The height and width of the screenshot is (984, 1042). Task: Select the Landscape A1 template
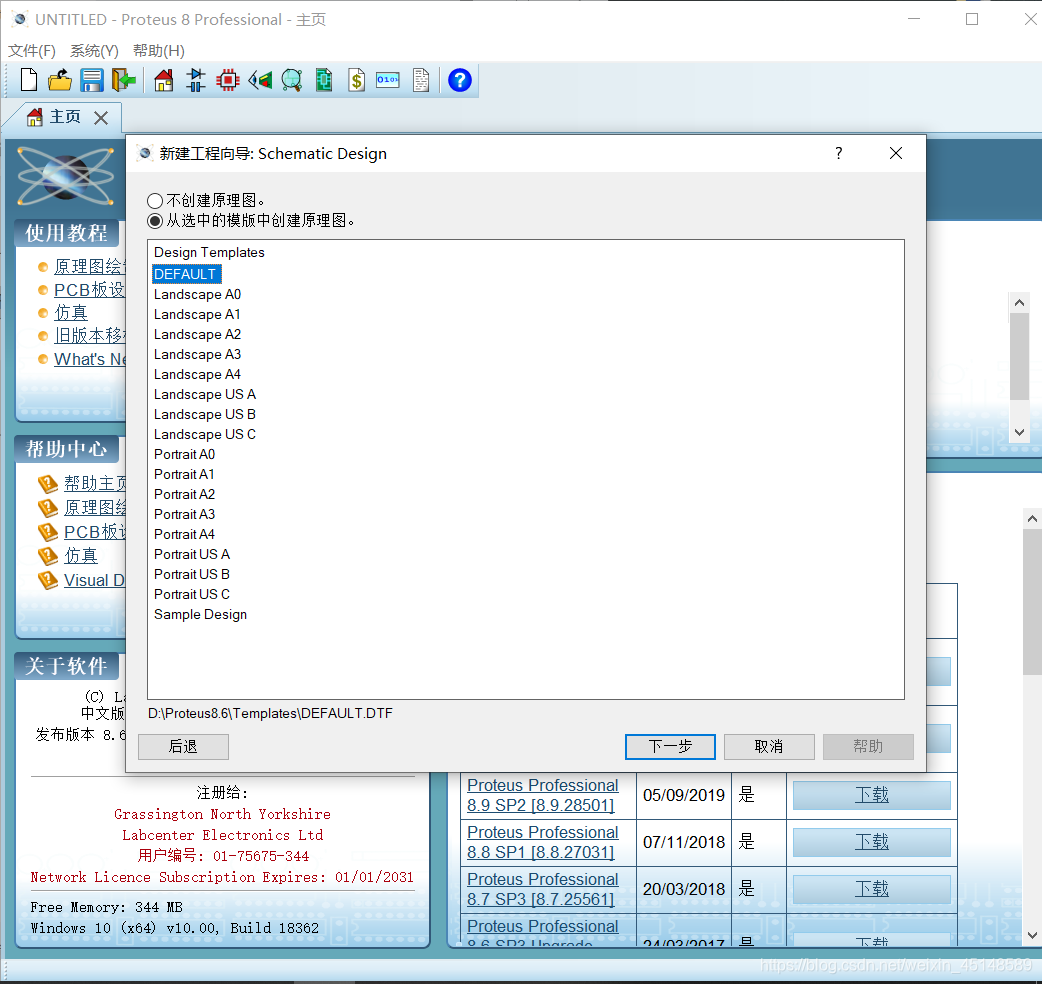coord(197,314)
